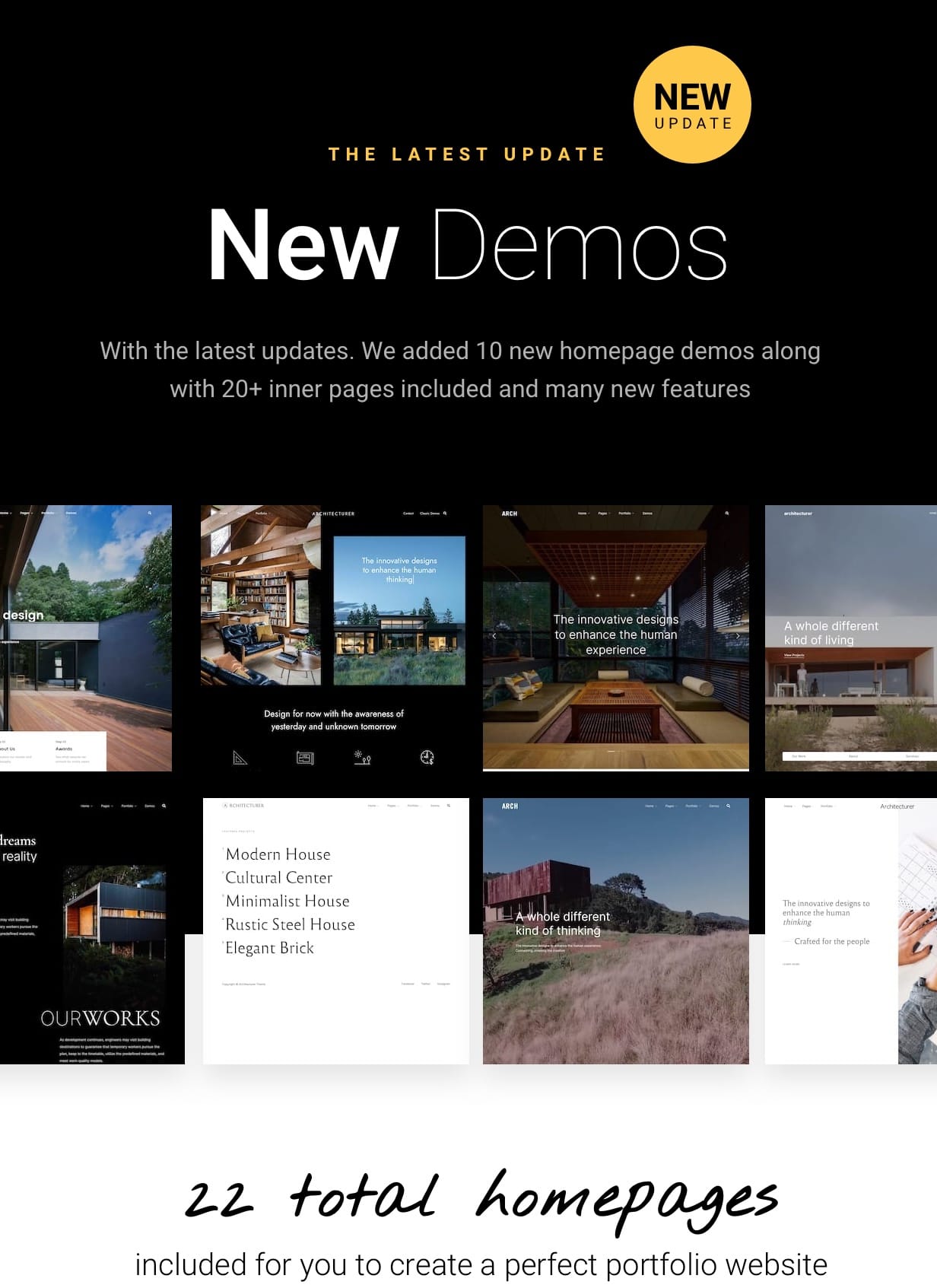
Task: Click the Architecturer logo in the white quote demo
Action: click(x=897, y=806)
